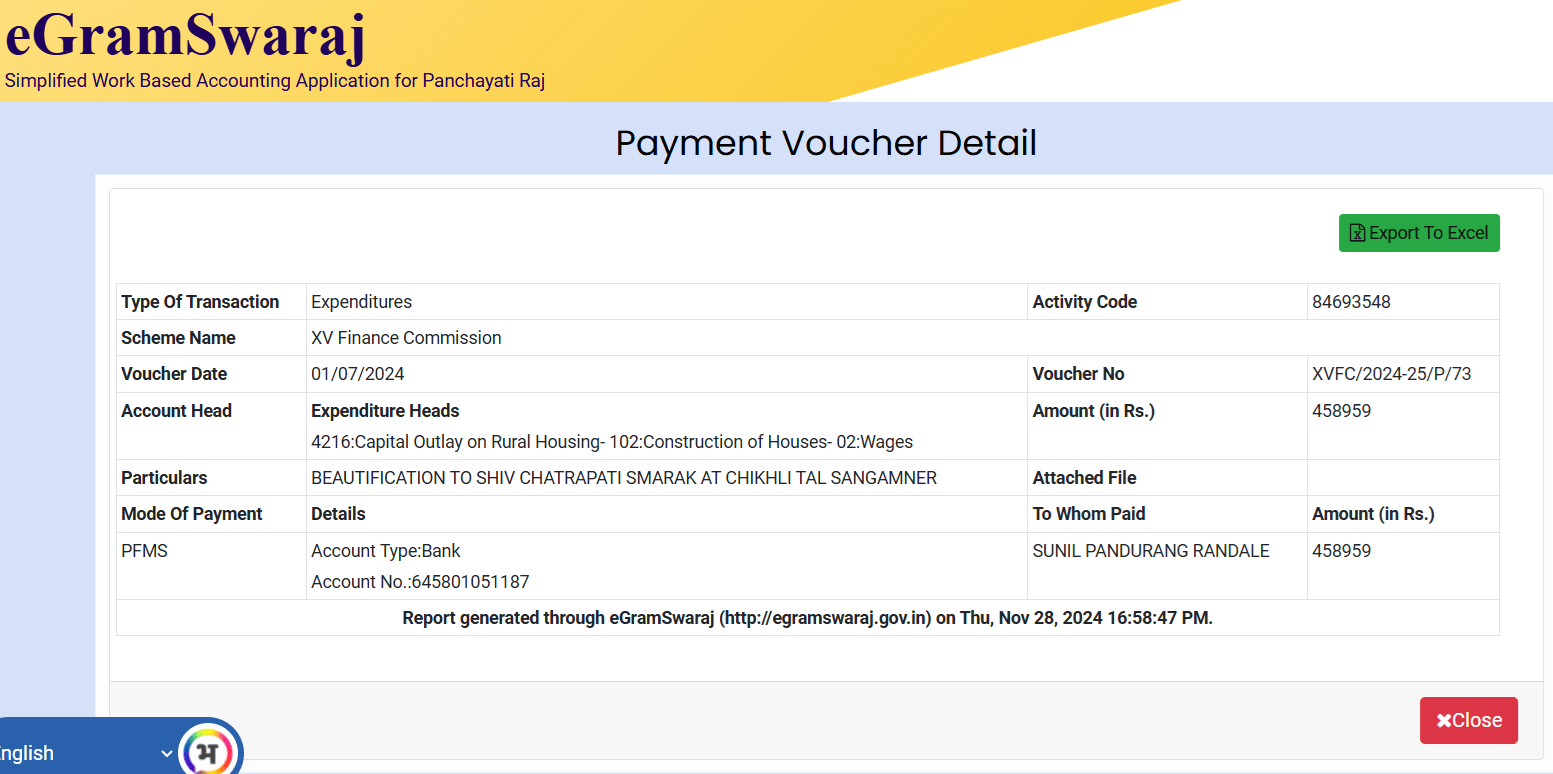This screenshot has height=774, width=1553.
Task: Click the Payment Voucher Detail heading
Action: 826,143
